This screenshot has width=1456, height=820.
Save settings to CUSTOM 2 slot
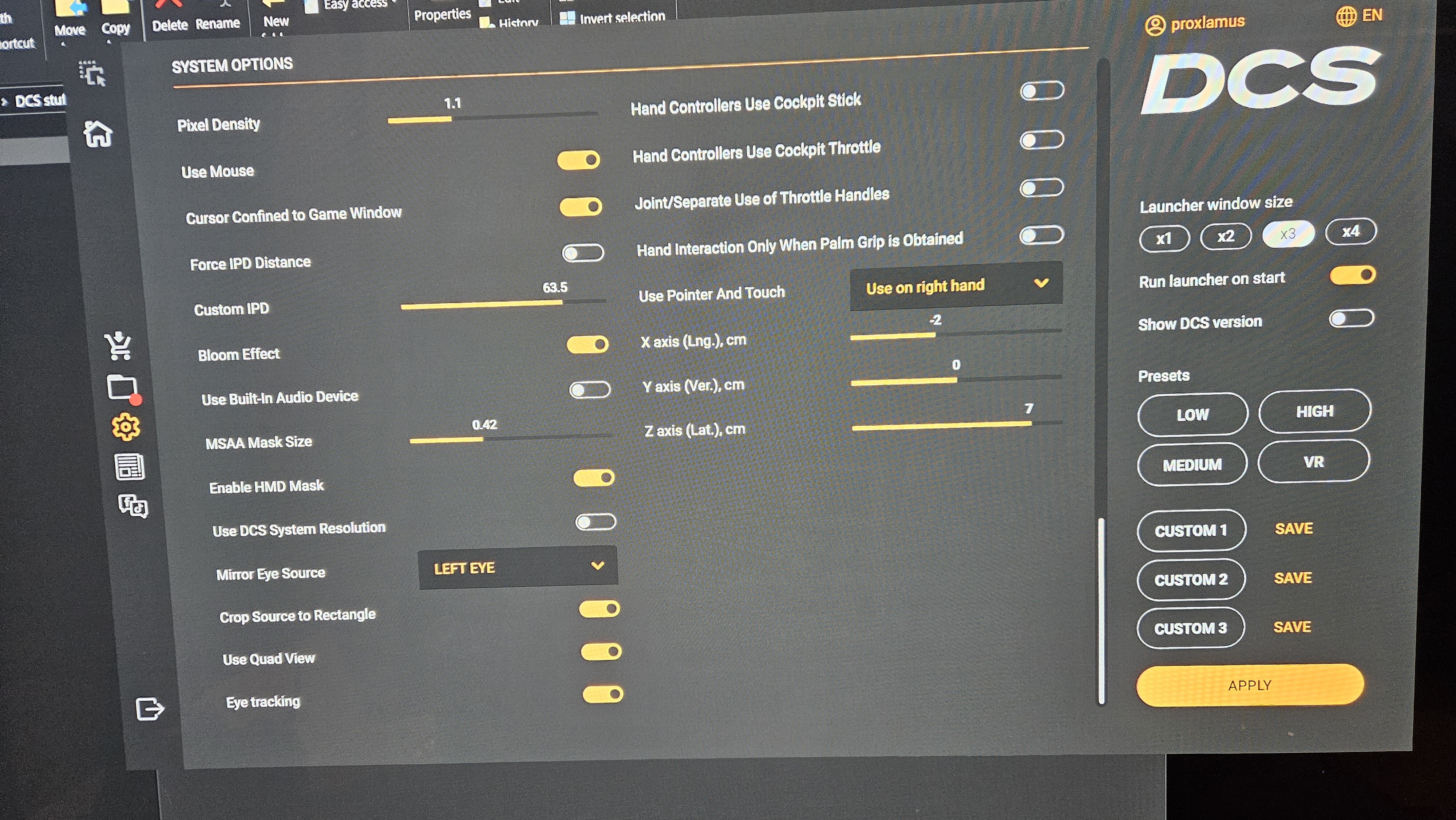pos(1293,578)
